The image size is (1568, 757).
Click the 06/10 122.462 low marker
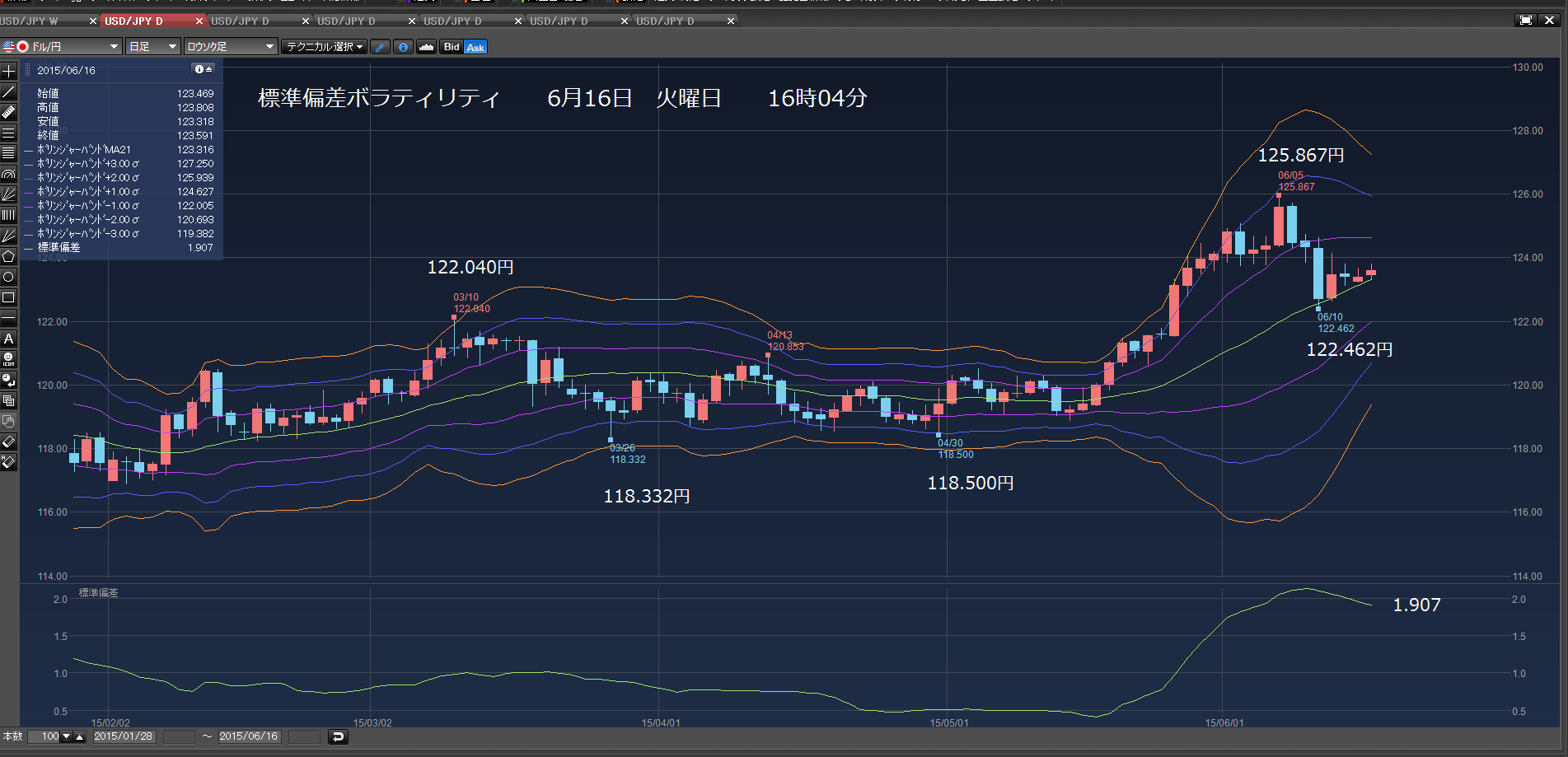(x=1336, y=323)
